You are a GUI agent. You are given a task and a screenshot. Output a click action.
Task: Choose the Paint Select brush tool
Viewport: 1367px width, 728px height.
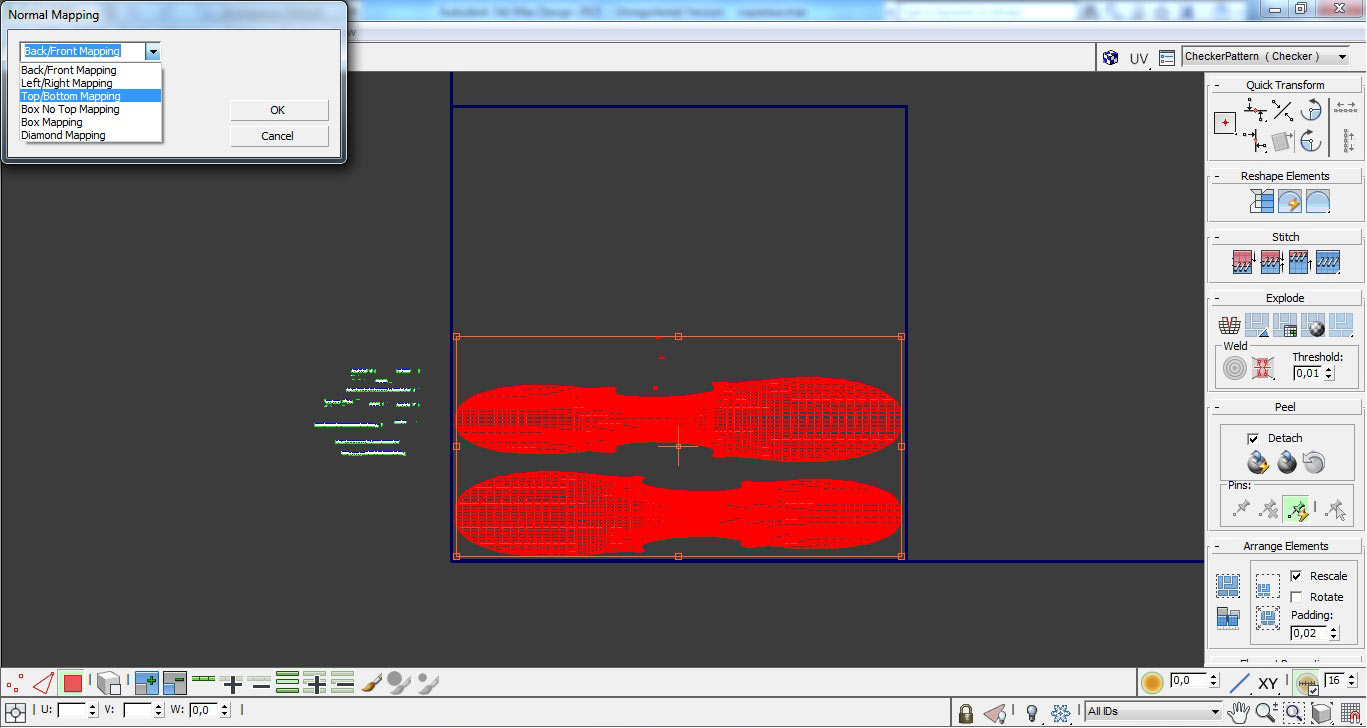371,684
